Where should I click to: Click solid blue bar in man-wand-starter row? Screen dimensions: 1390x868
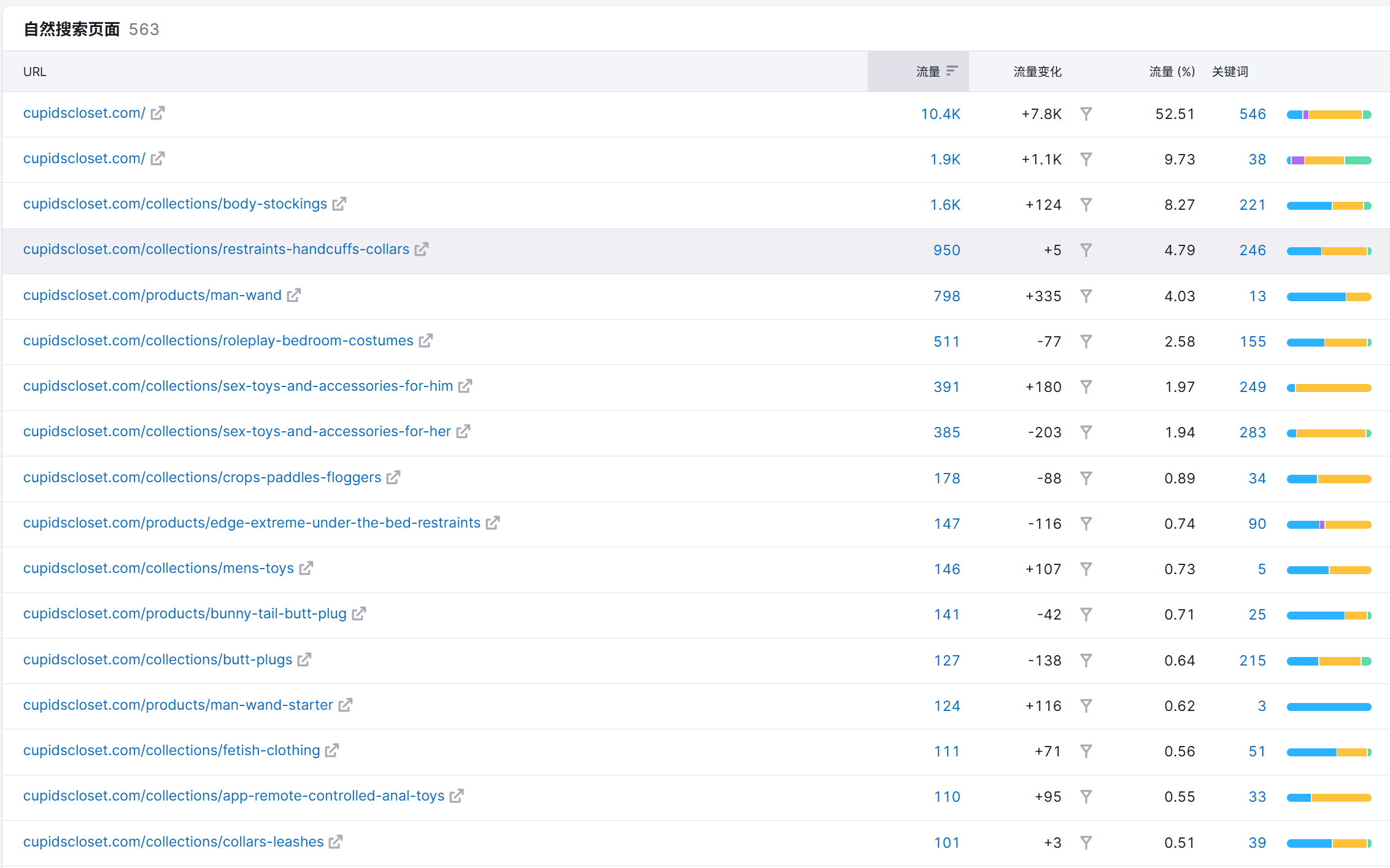[1329, 707]
